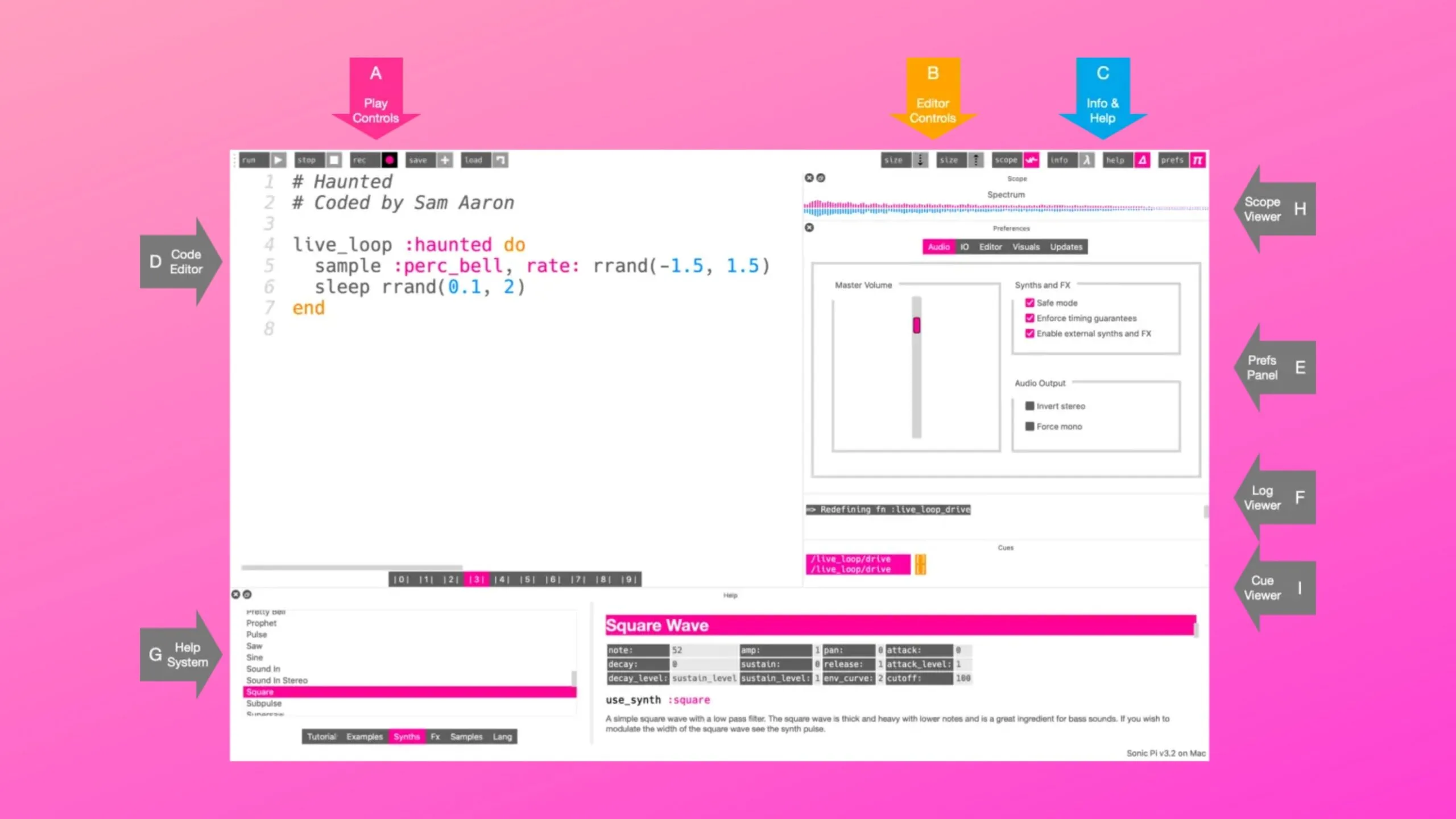Screen dimensions: 1456x819
Task: Select Square synth from the list
Action: [x=259, y=691]
